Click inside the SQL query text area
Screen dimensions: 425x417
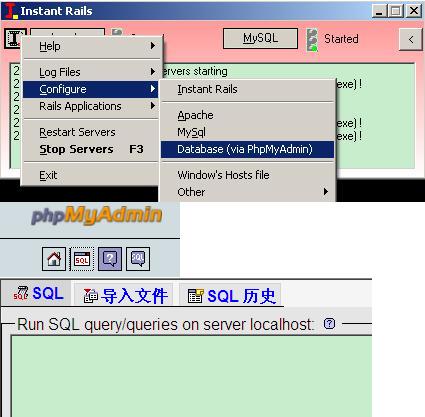[x=192, y=376]
